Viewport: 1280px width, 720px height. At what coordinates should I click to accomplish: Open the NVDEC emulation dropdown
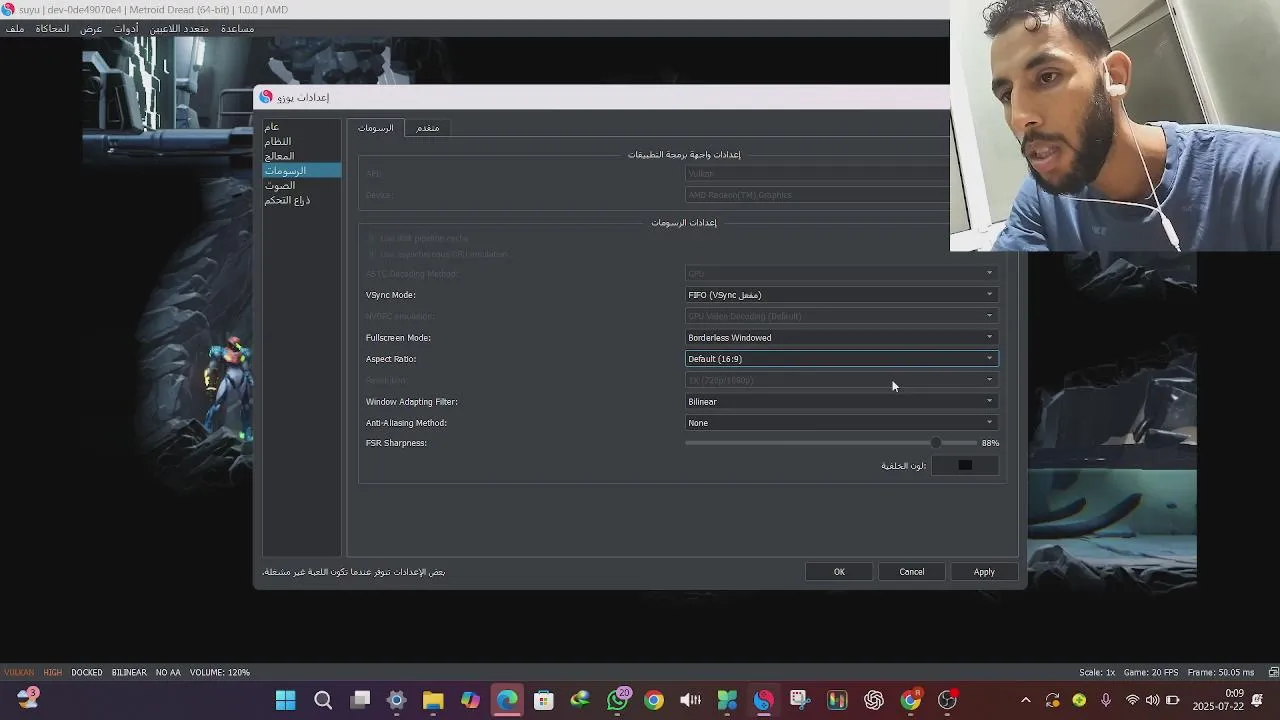coord(841,316)
